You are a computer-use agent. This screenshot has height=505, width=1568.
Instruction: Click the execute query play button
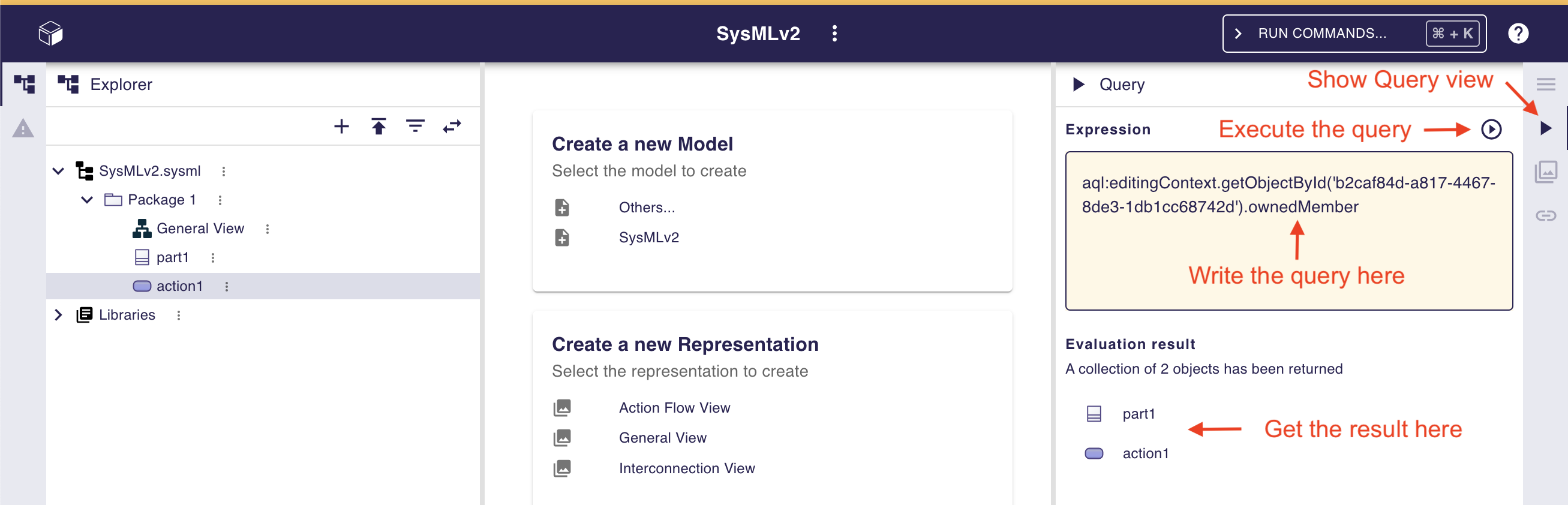coord(1491,129)
